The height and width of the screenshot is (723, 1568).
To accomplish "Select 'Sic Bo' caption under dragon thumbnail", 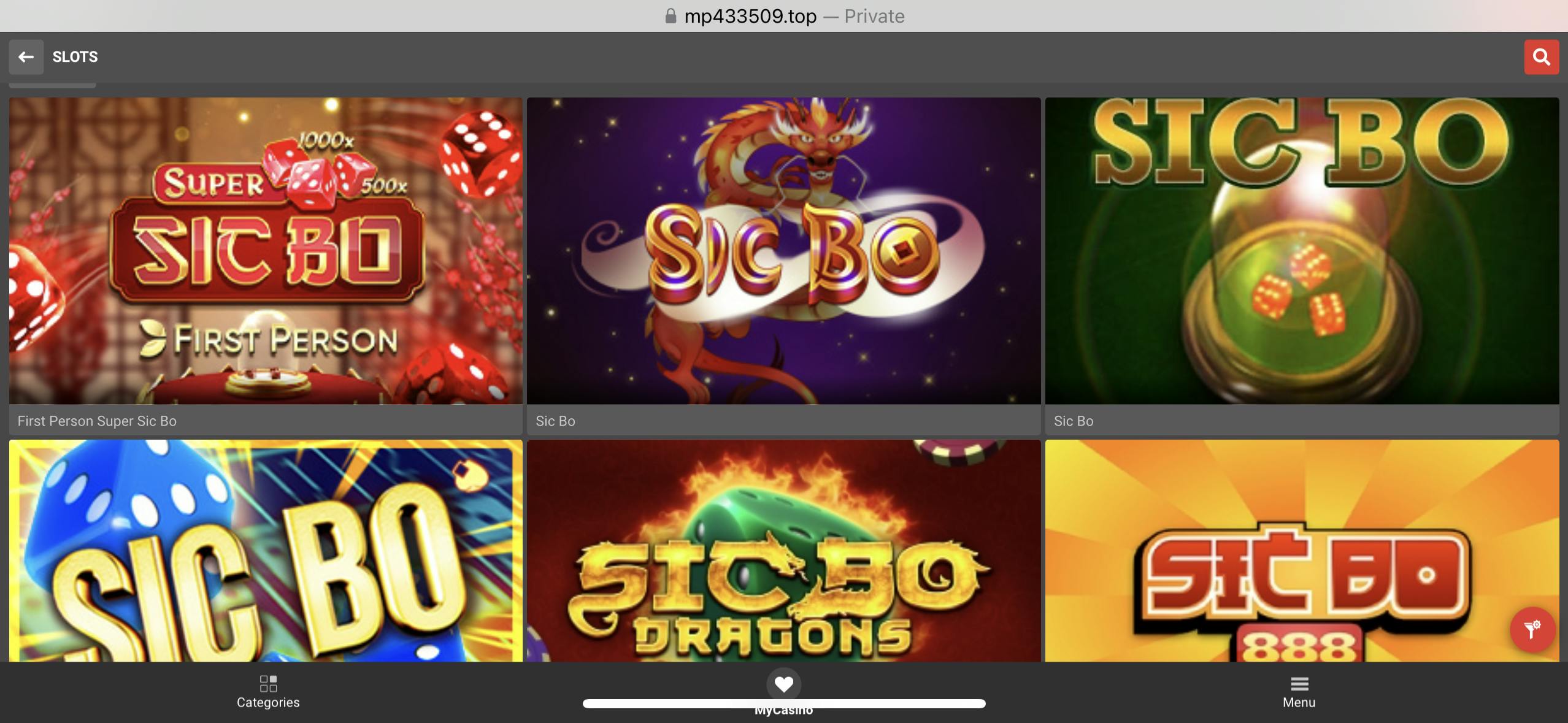I will (x=555, y=421).
